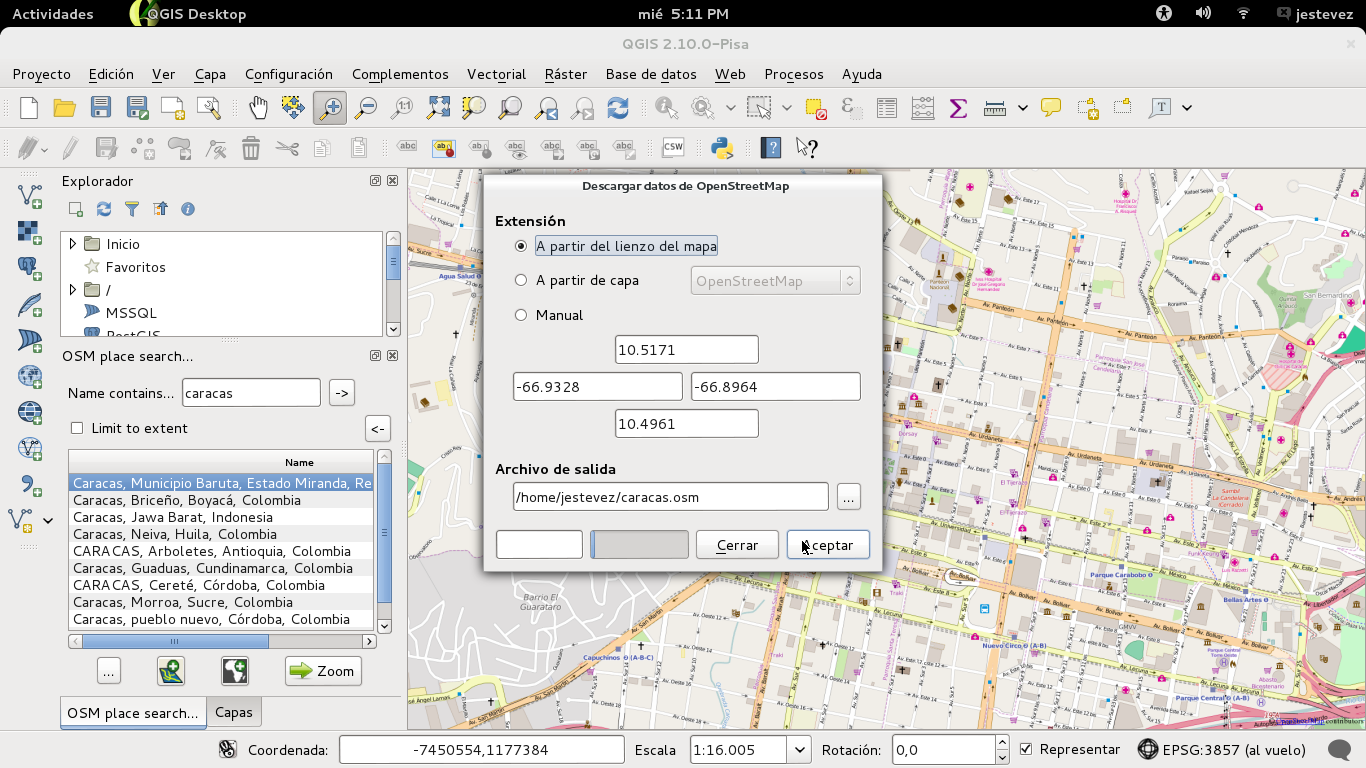Open the Complementos menu
Viewport: 1366px width, 768px height.
click(400, 74)
